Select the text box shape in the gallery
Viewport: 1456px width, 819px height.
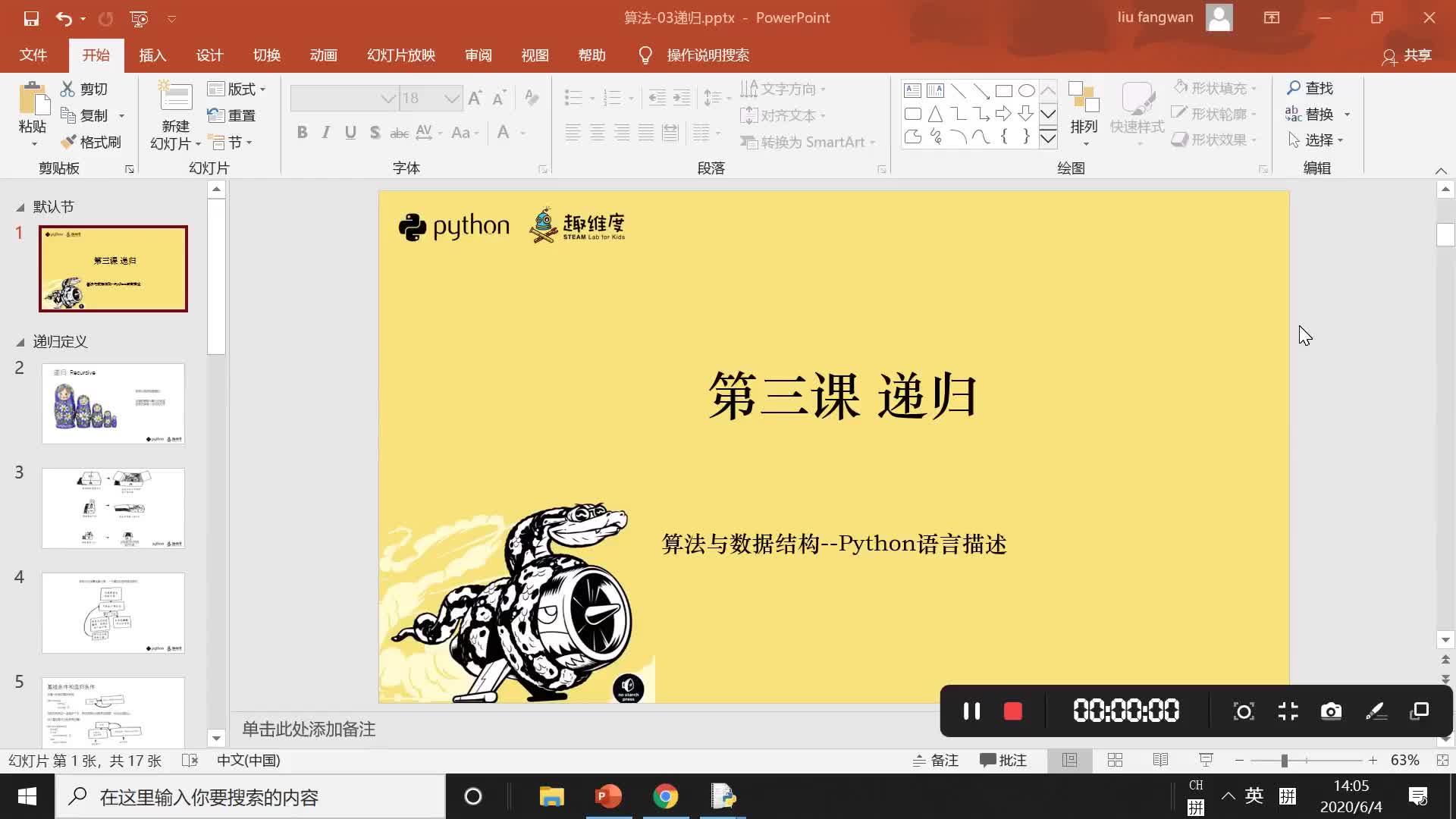click(x=913, y=91)
